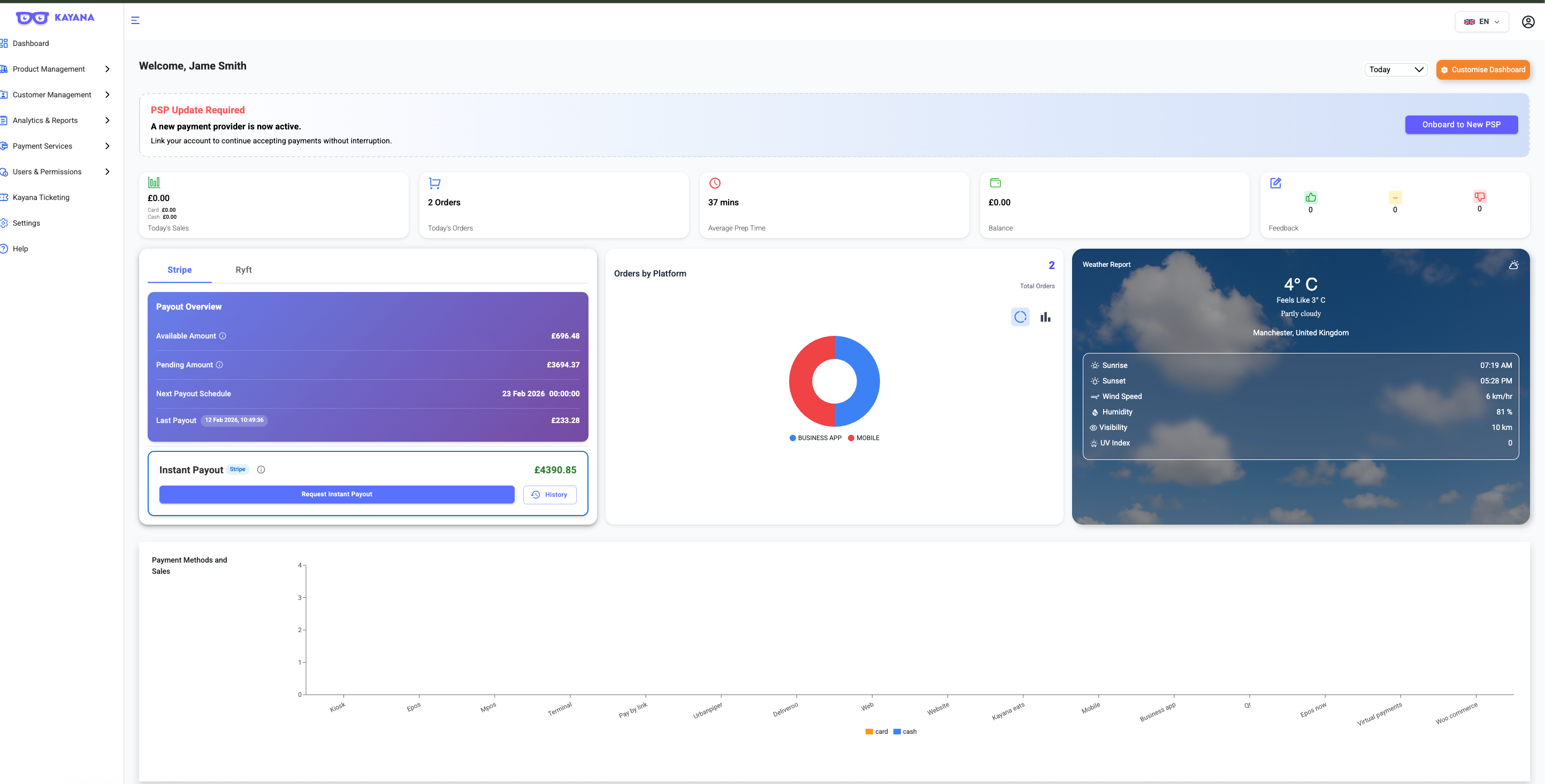Click Request Instant Payout button
The image size is (1545, 784).
pos(336,494)
